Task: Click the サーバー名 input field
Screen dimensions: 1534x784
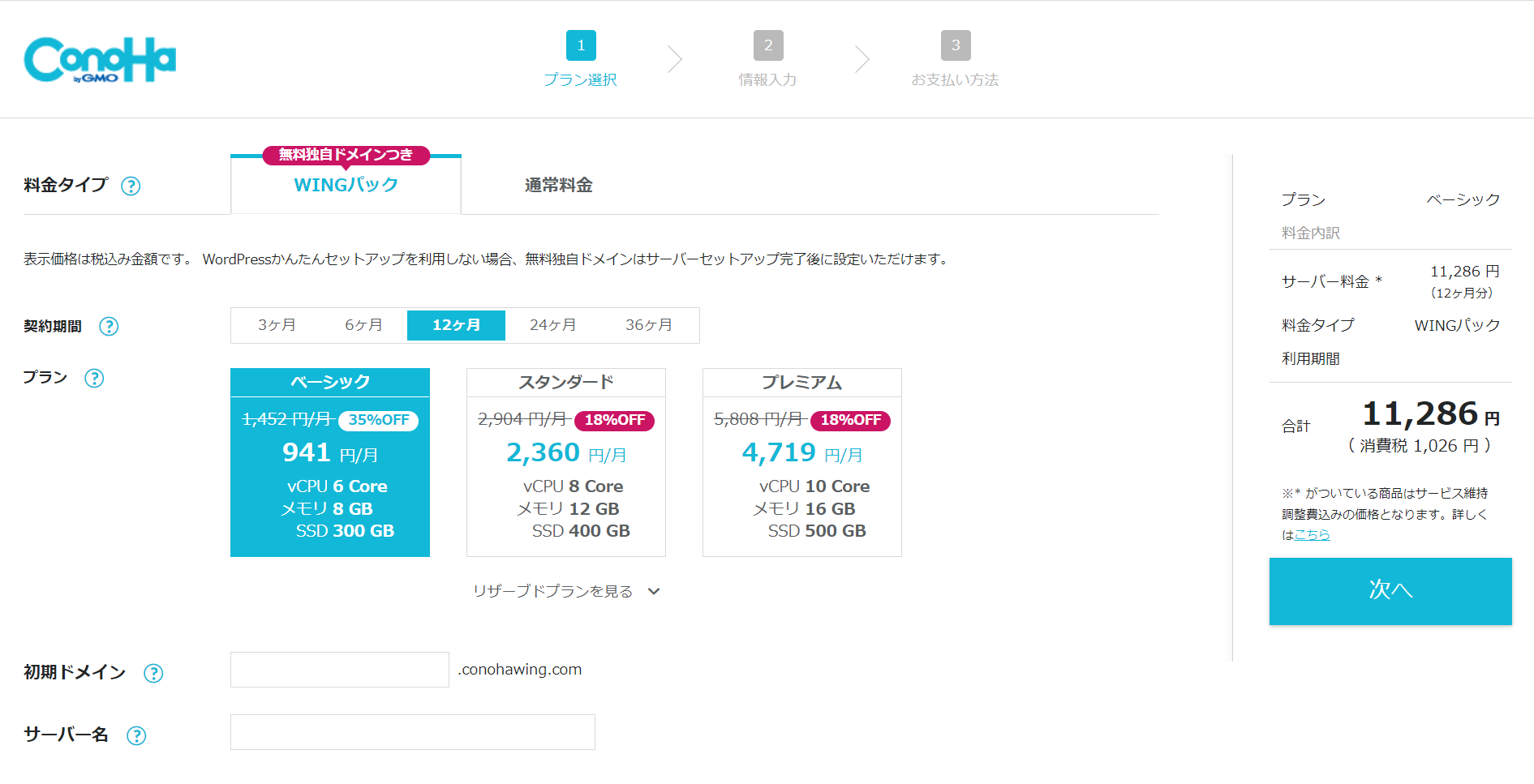Action: (413, 732)
